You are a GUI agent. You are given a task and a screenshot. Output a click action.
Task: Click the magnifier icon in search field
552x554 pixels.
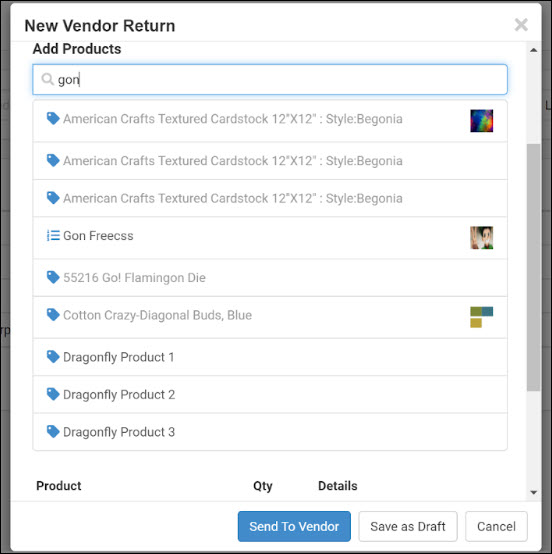click(x=47, y=79)
